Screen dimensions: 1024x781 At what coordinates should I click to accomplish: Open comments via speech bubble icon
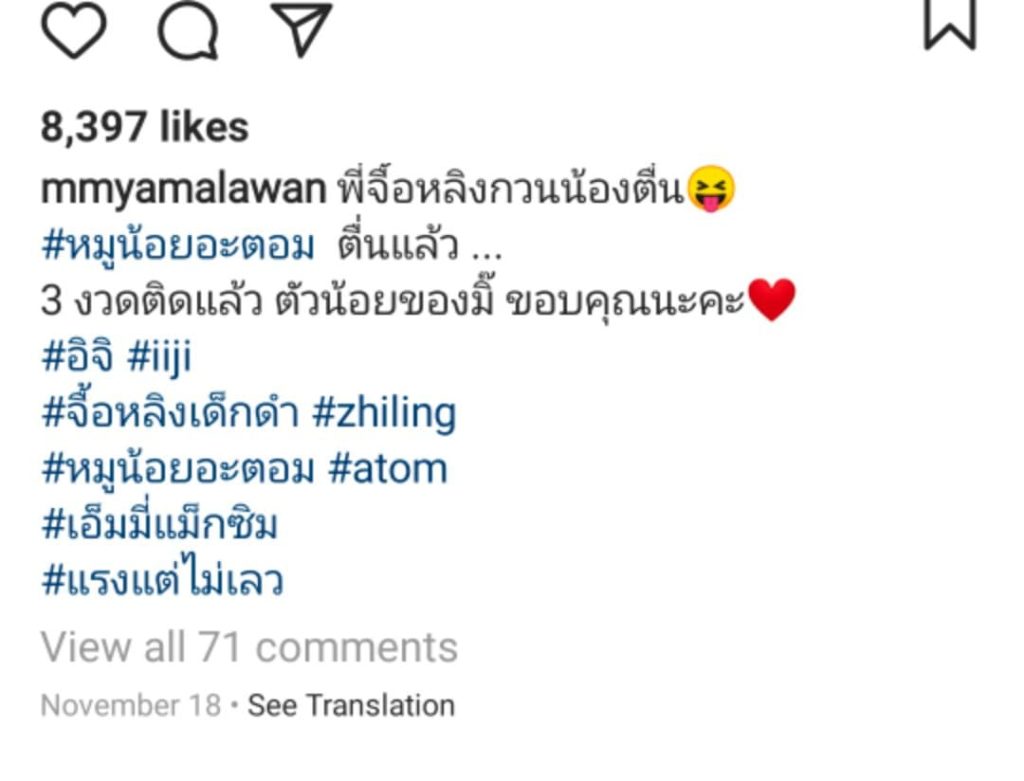coord(188,29)
